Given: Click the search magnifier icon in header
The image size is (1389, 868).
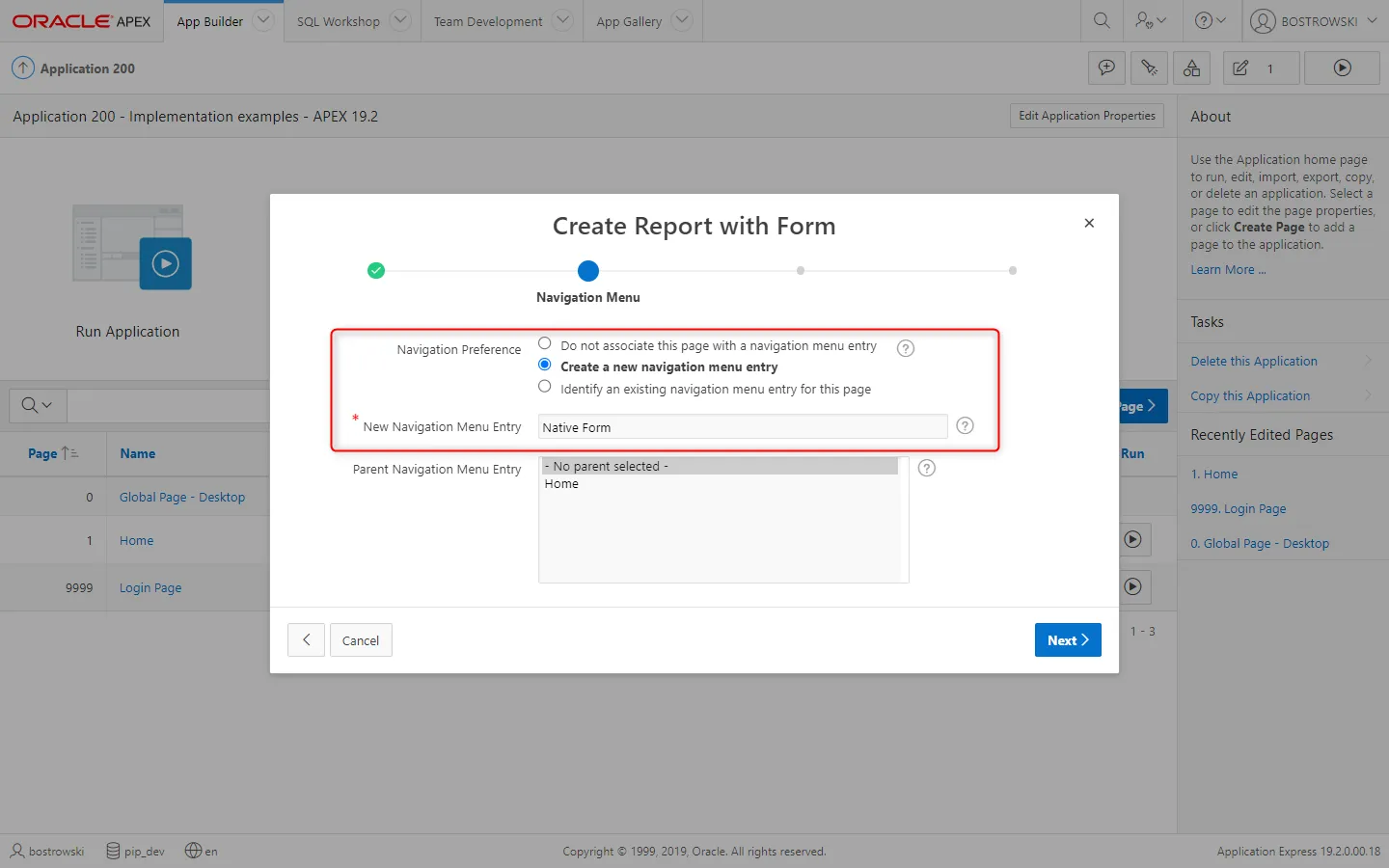Looking at the screenshot, I should tap(1102, 20).
